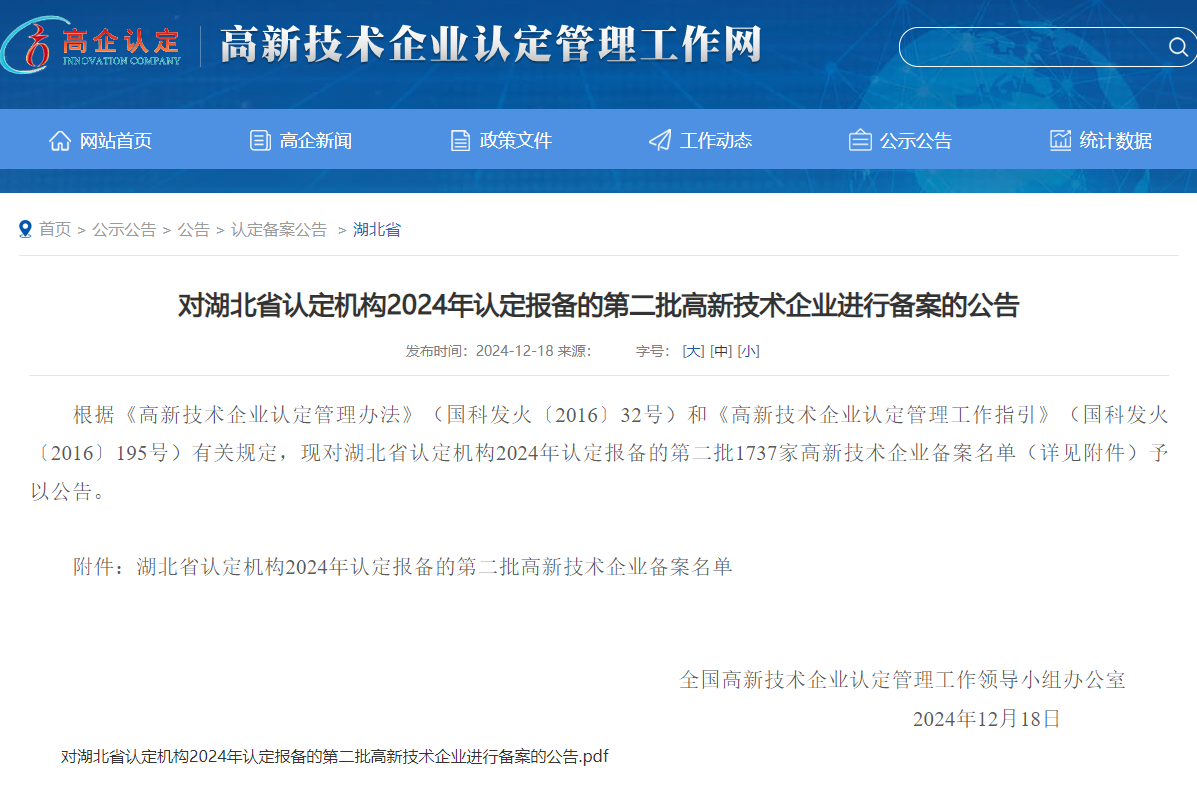Screen dimensions: 1197x804
Task: Click the 高新技术企业认定管理工作网 site title
Action: (491, 44)
